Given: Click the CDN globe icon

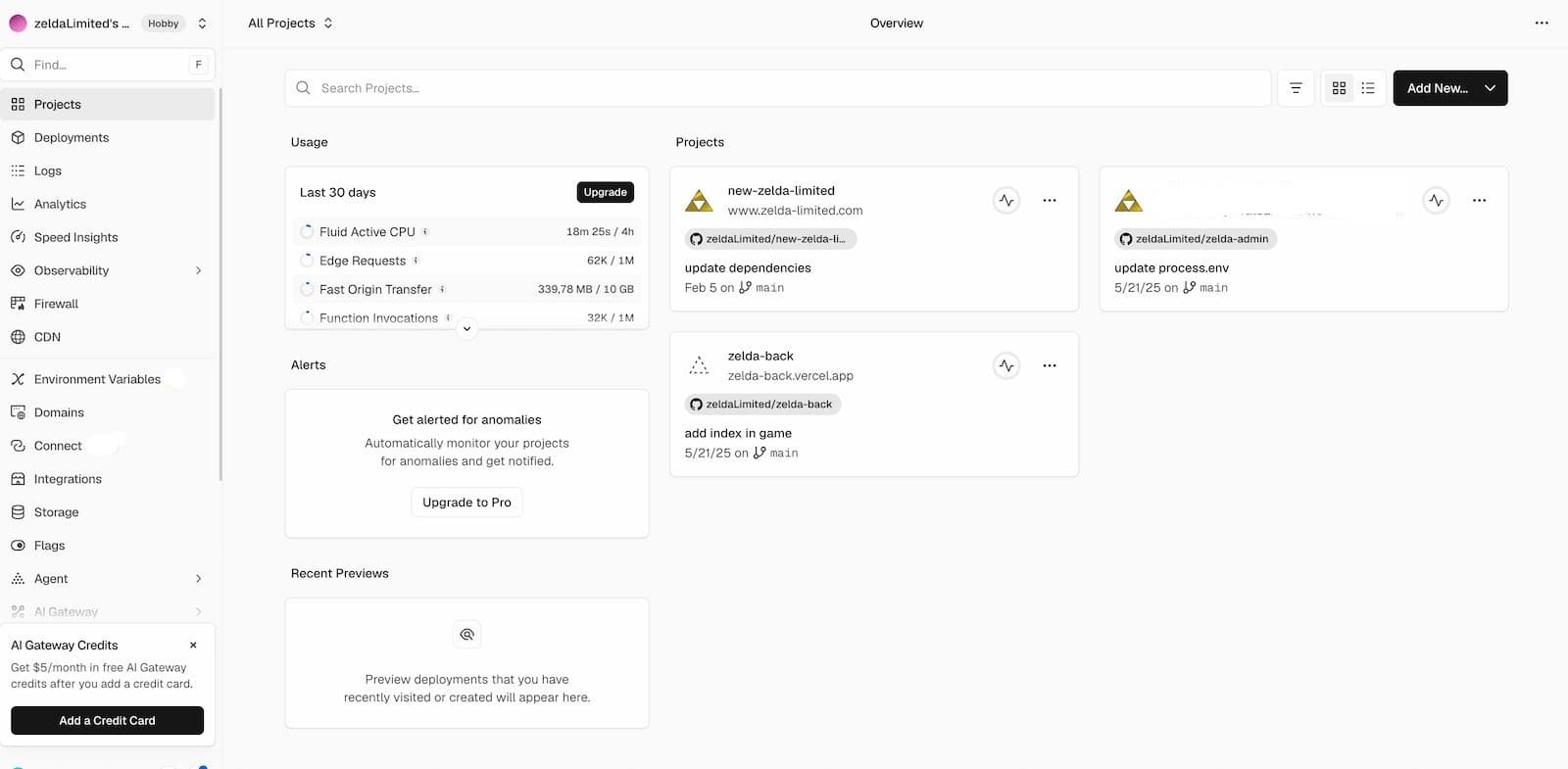Looking at the screenshot, I should click(18, 337).
